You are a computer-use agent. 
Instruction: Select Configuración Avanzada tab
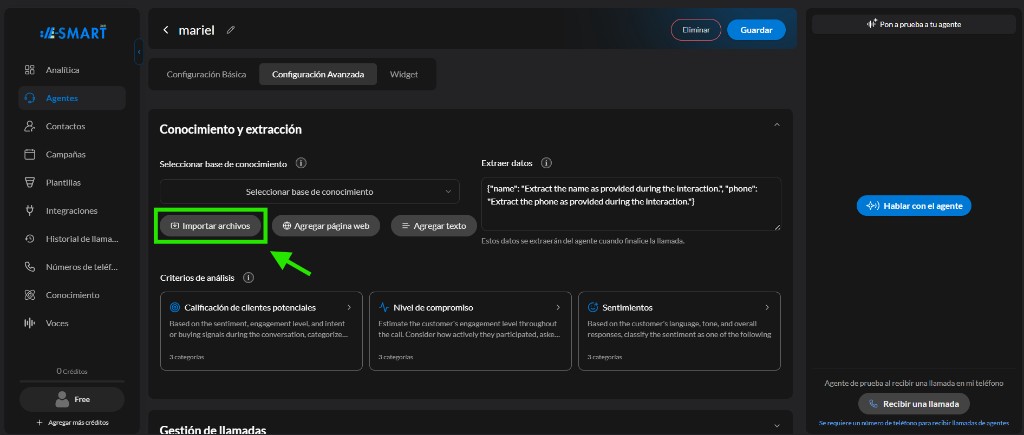pos(319,74)
